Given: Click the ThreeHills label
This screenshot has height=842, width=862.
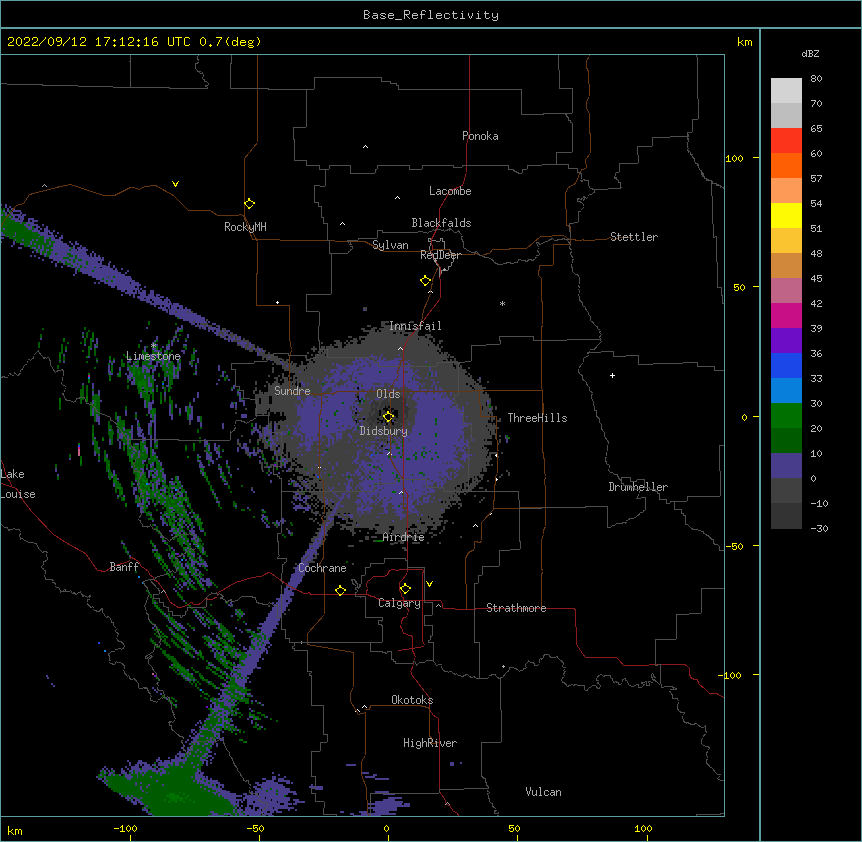Looking at the screenshot, I should (537, 418).
